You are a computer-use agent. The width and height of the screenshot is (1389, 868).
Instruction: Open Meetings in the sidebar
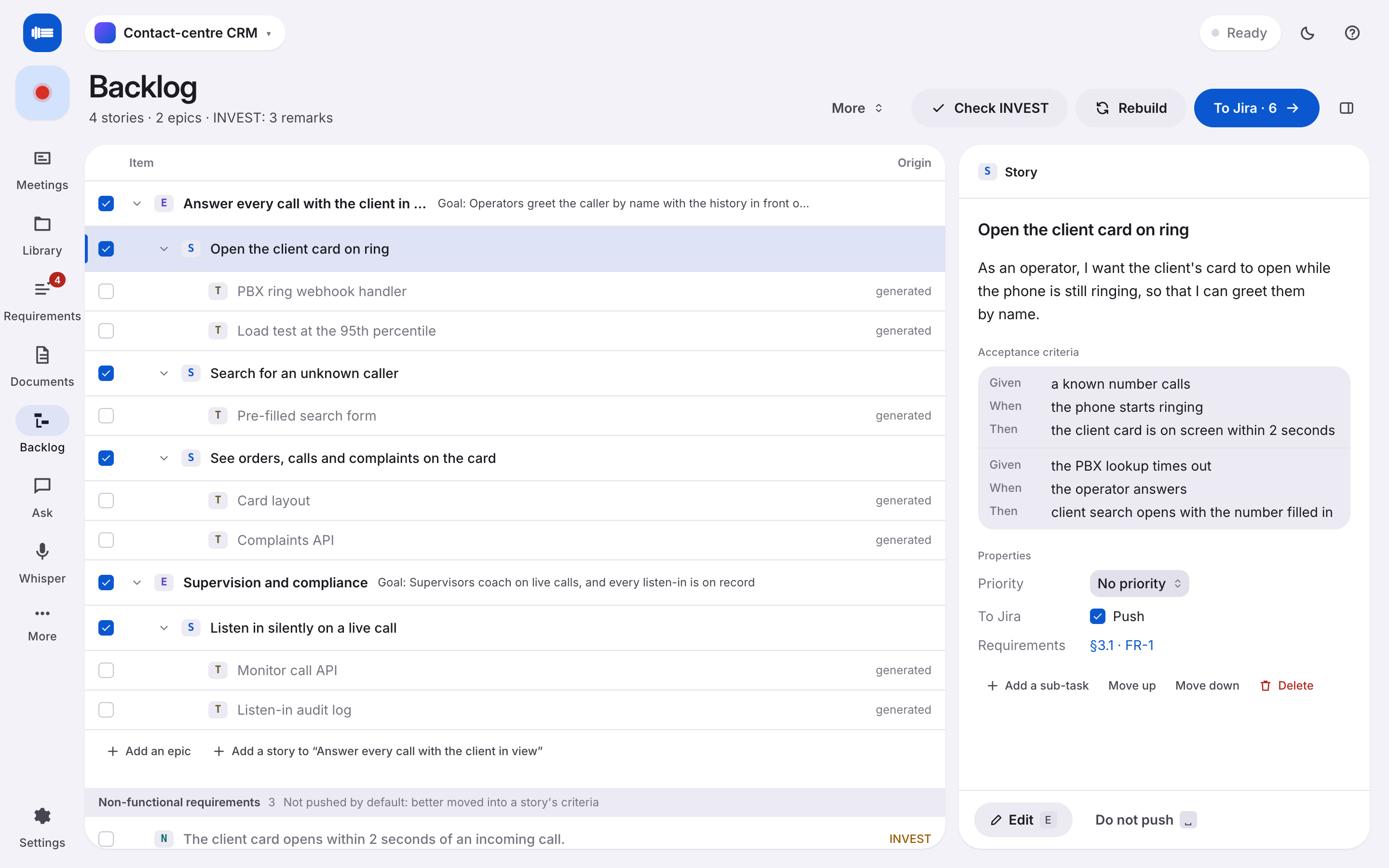(x=42, y=171)
